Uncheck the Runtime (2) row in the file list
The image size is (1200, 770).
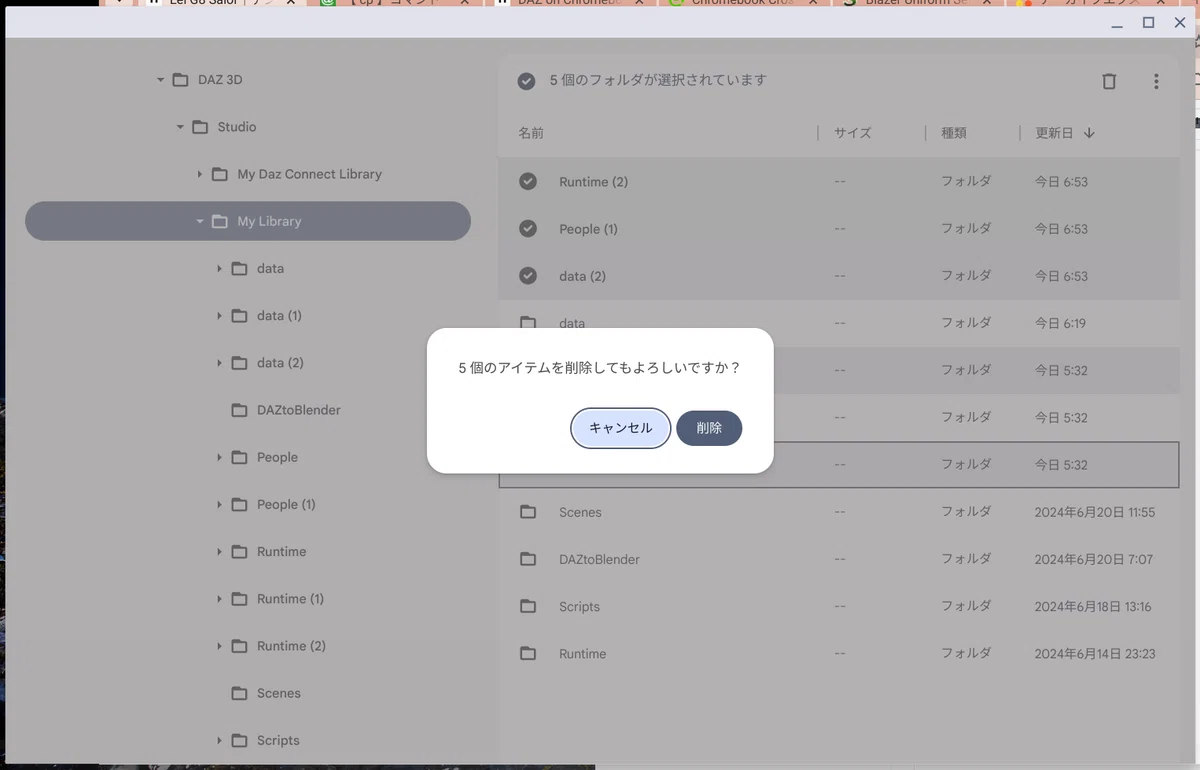click(528, 182)
